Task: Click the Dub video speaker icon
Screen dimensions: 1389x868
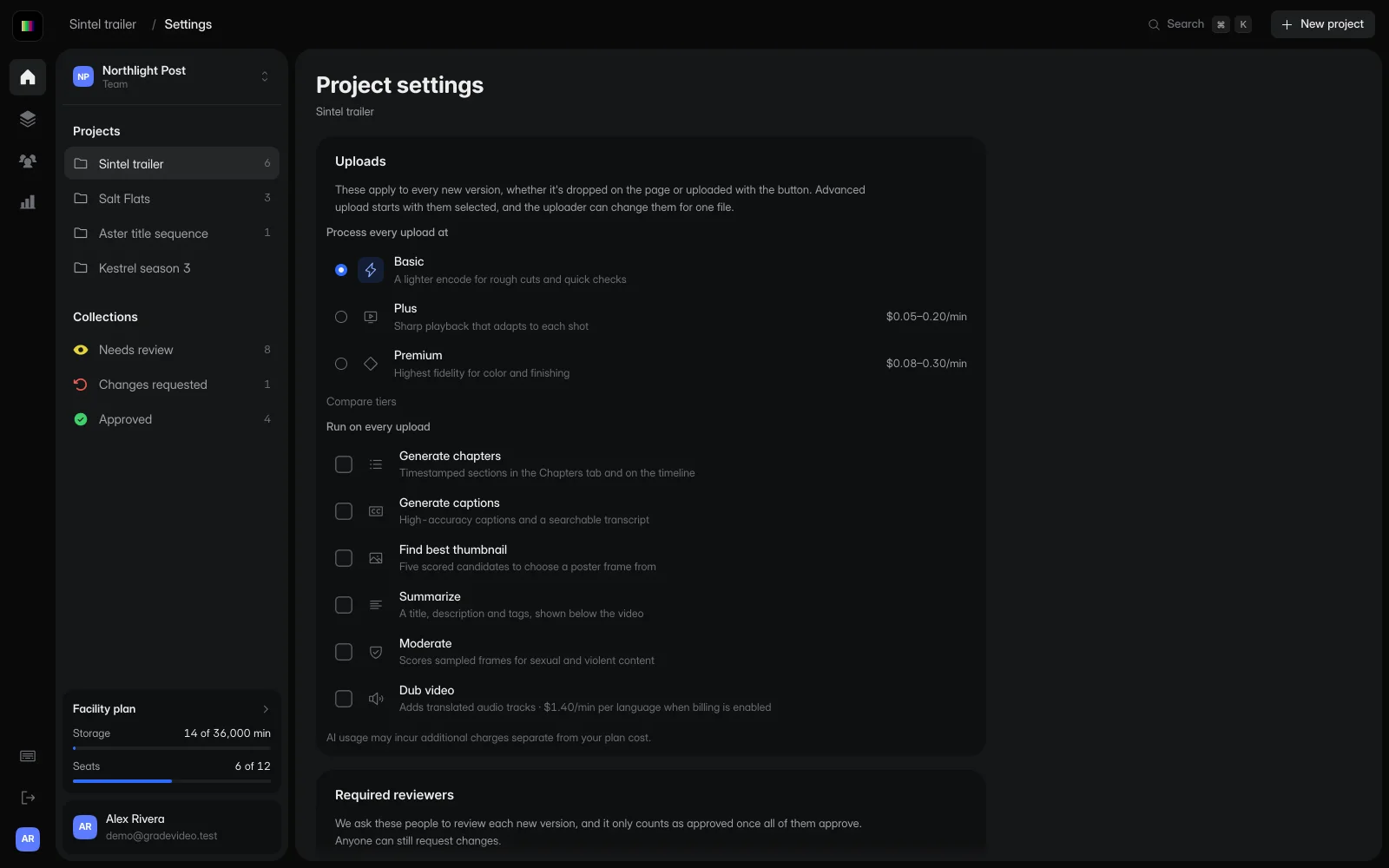Action: (x=376, y=699)
